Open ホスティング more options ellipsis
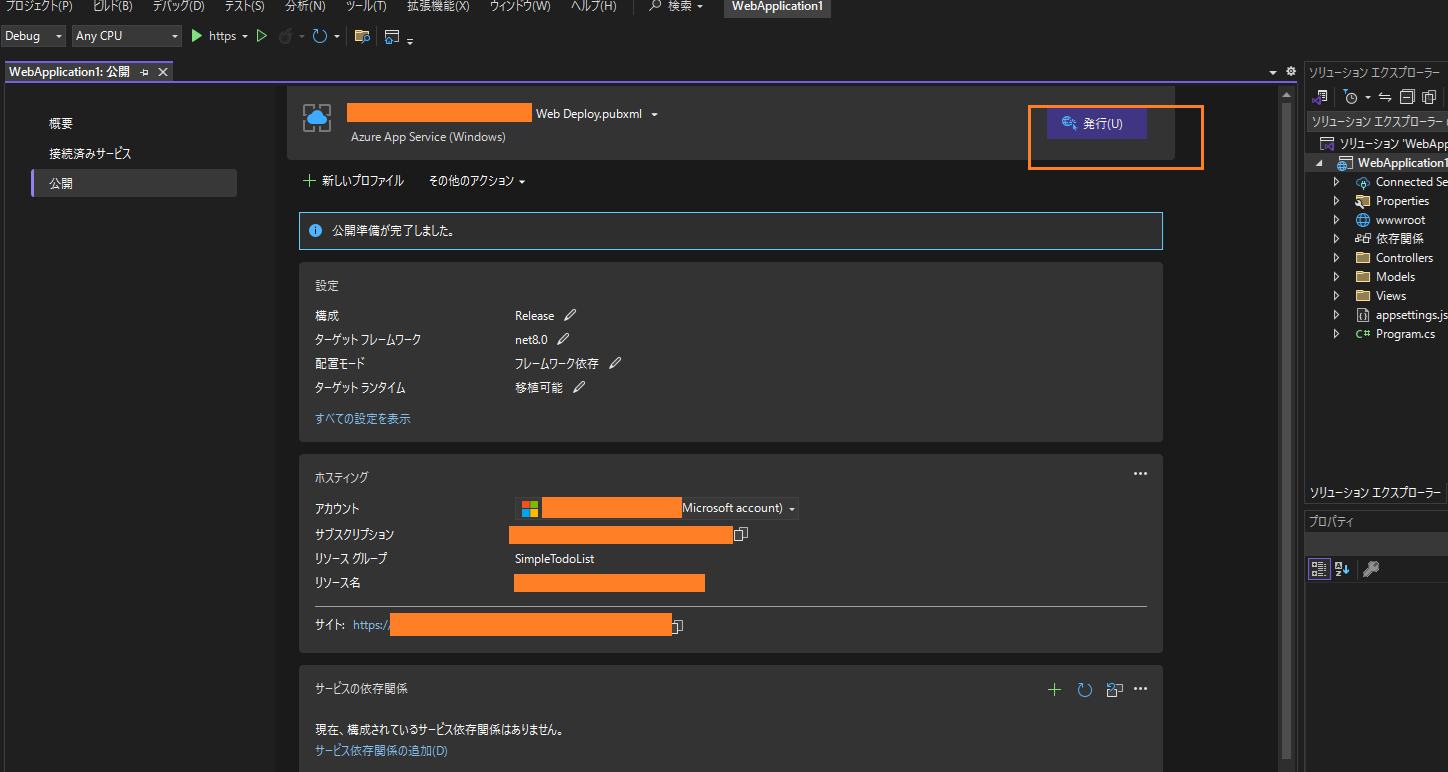This screenshot has height=772, width=1448. 1140,473
